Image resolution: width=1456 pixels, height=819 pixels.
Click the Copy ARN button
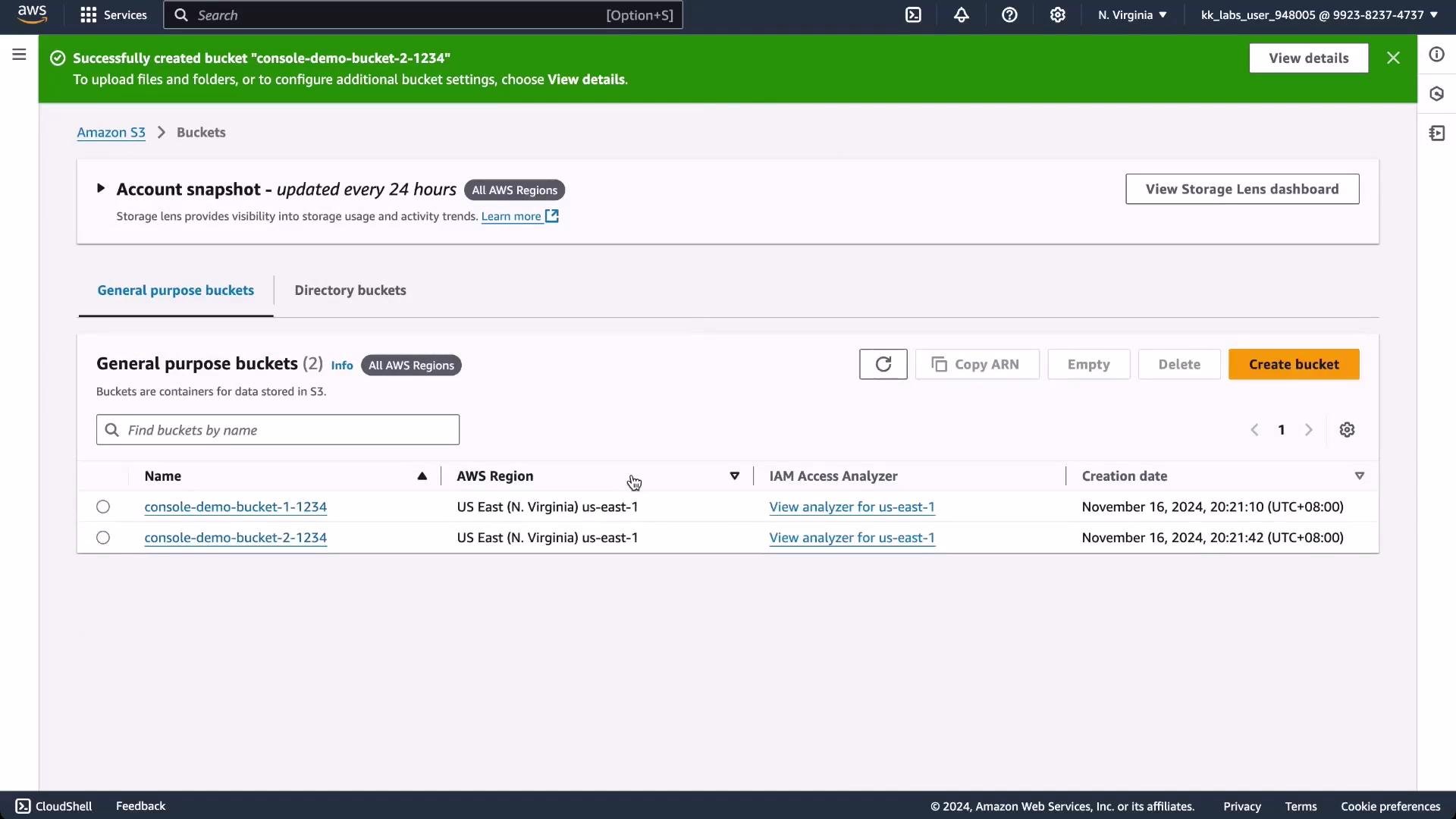[977, 364]
